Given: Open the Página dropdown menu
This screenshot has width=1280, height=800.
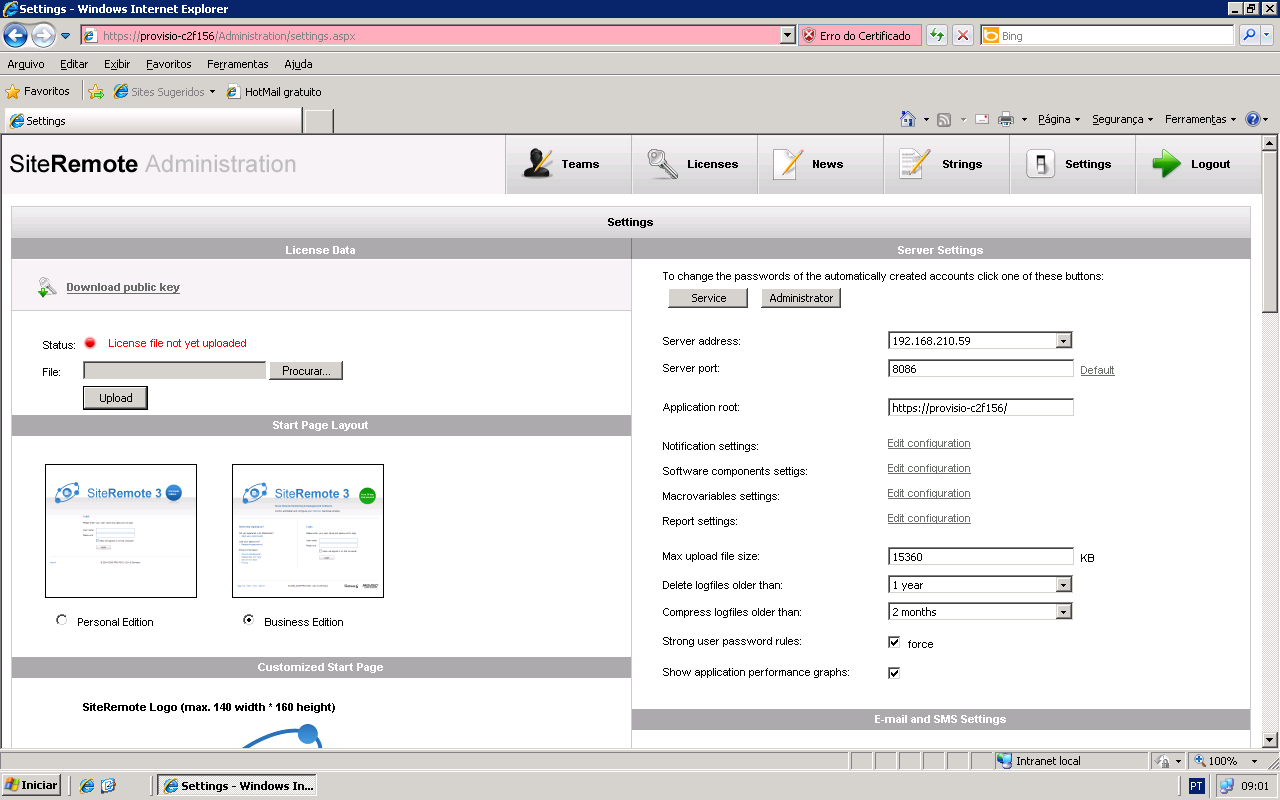Looking at the screenshot, I should click(1058, 119).
